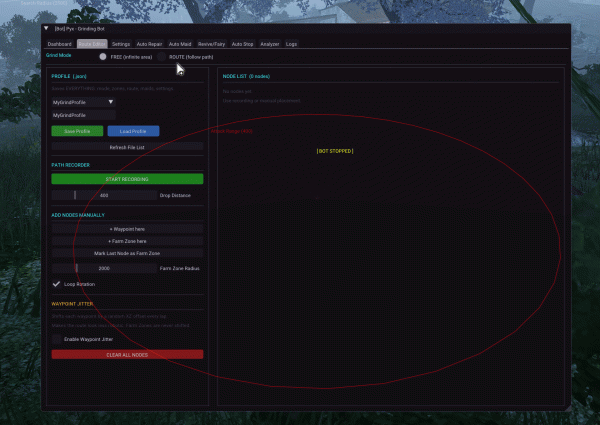Collapse the Grinding Bot window triangle
This screenshot has height=425, width=600.
46,29
